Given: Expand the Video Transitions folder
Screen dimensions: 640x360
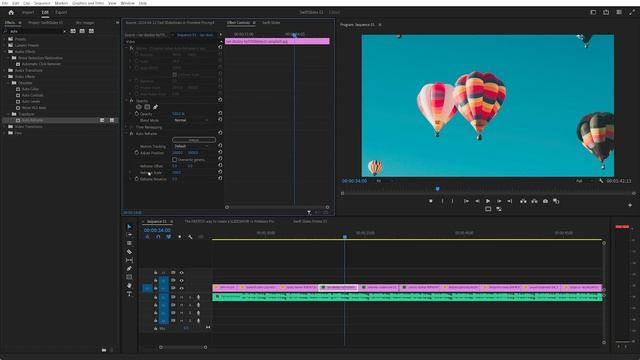Looking at the screenshot, I should point(4,127).
